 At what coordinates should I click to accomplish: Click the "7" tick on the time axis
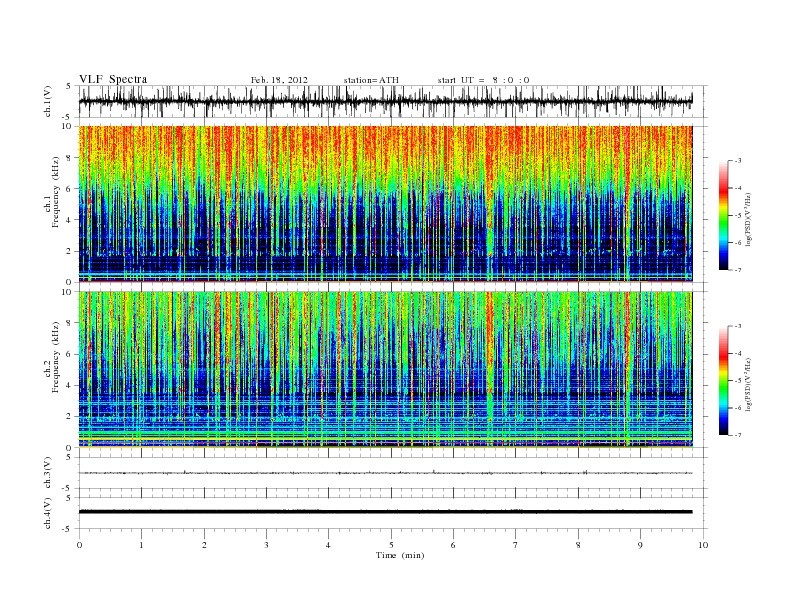515,545
